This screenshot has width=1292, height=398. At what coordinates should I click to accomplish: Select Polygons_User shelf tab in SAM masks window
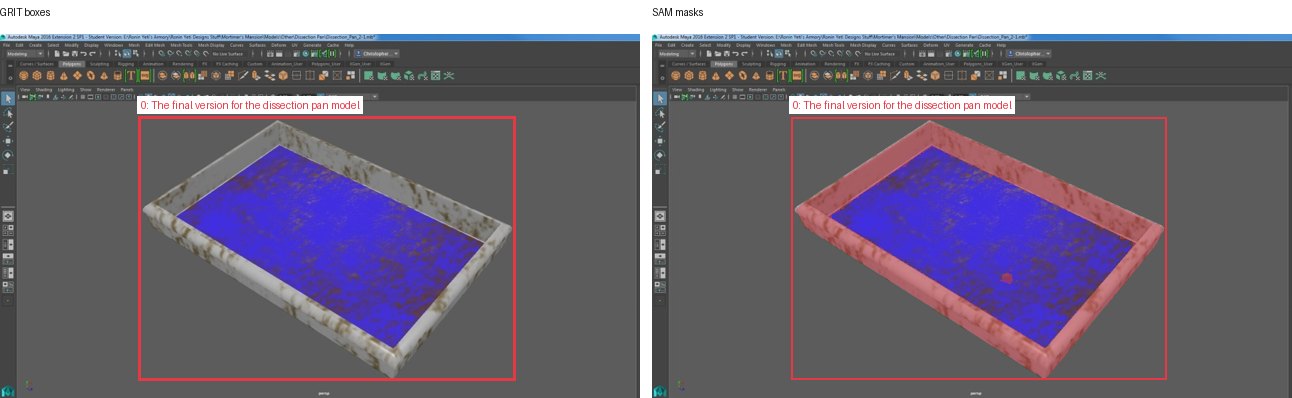click(x=978, y=64)
